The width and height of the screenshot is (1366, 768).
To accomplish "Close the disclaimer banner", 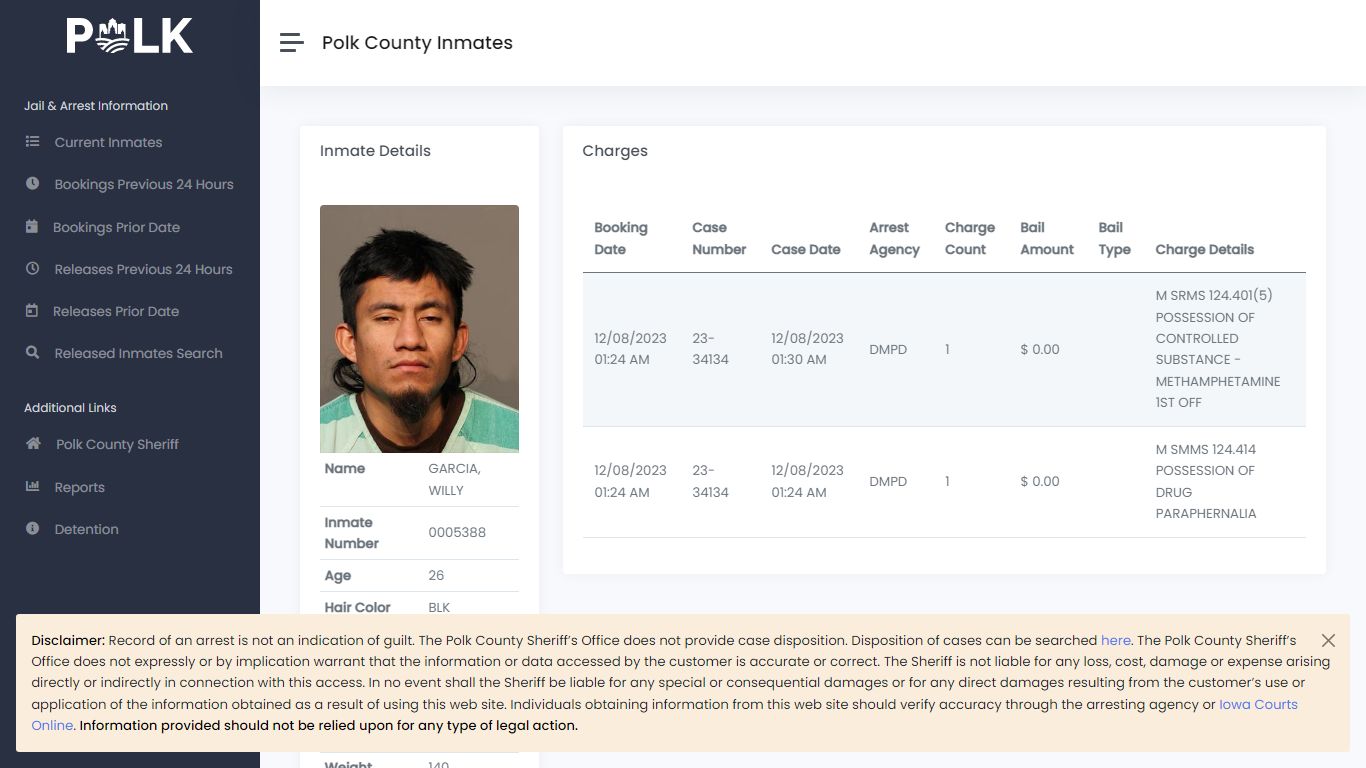I will point(1328,640).
